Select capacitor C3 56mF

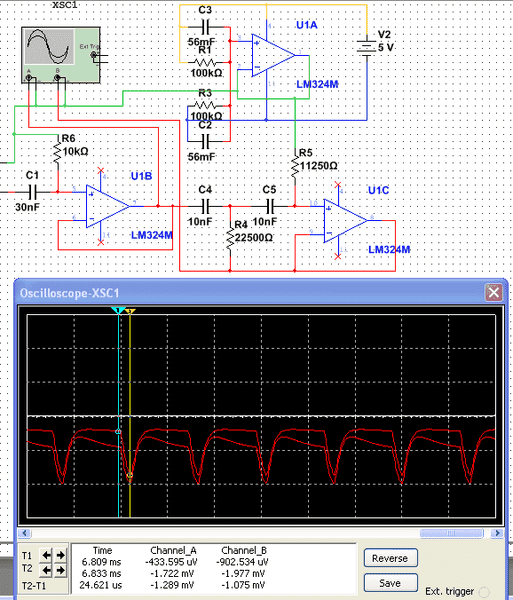pos(205,27)
